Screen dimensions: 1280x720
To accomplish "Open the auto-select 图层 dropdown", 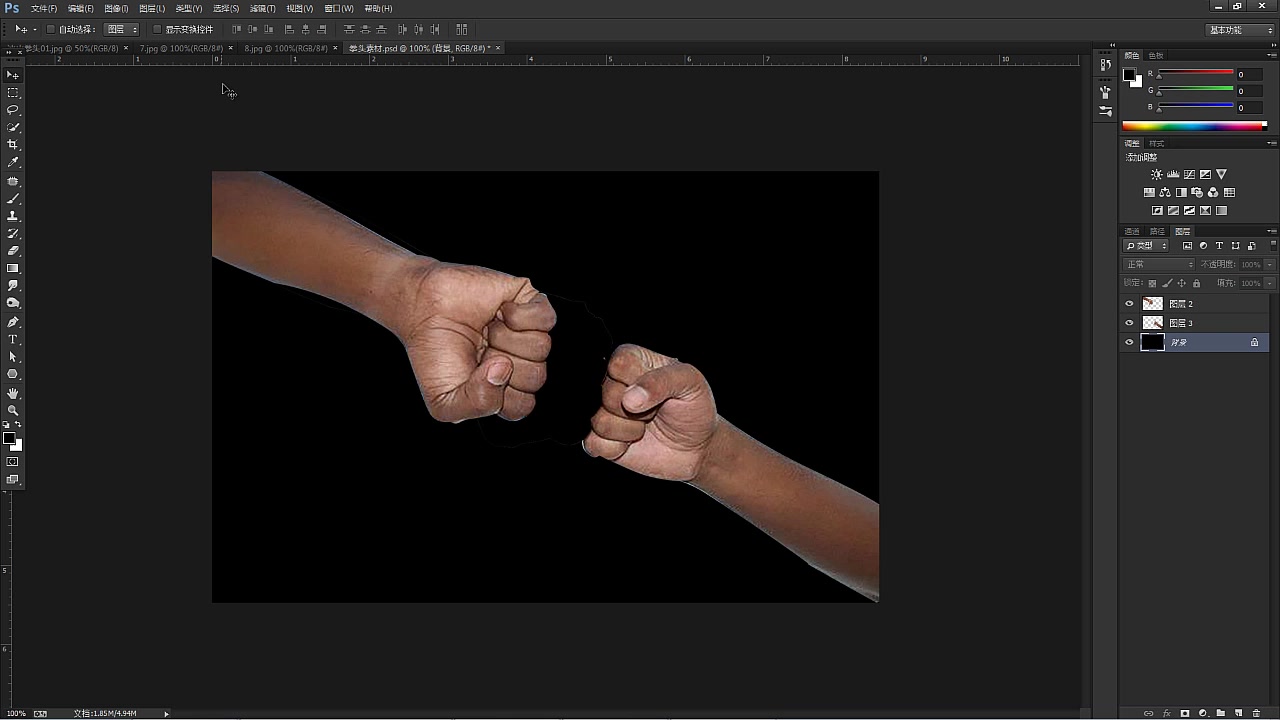I will 122,29.
